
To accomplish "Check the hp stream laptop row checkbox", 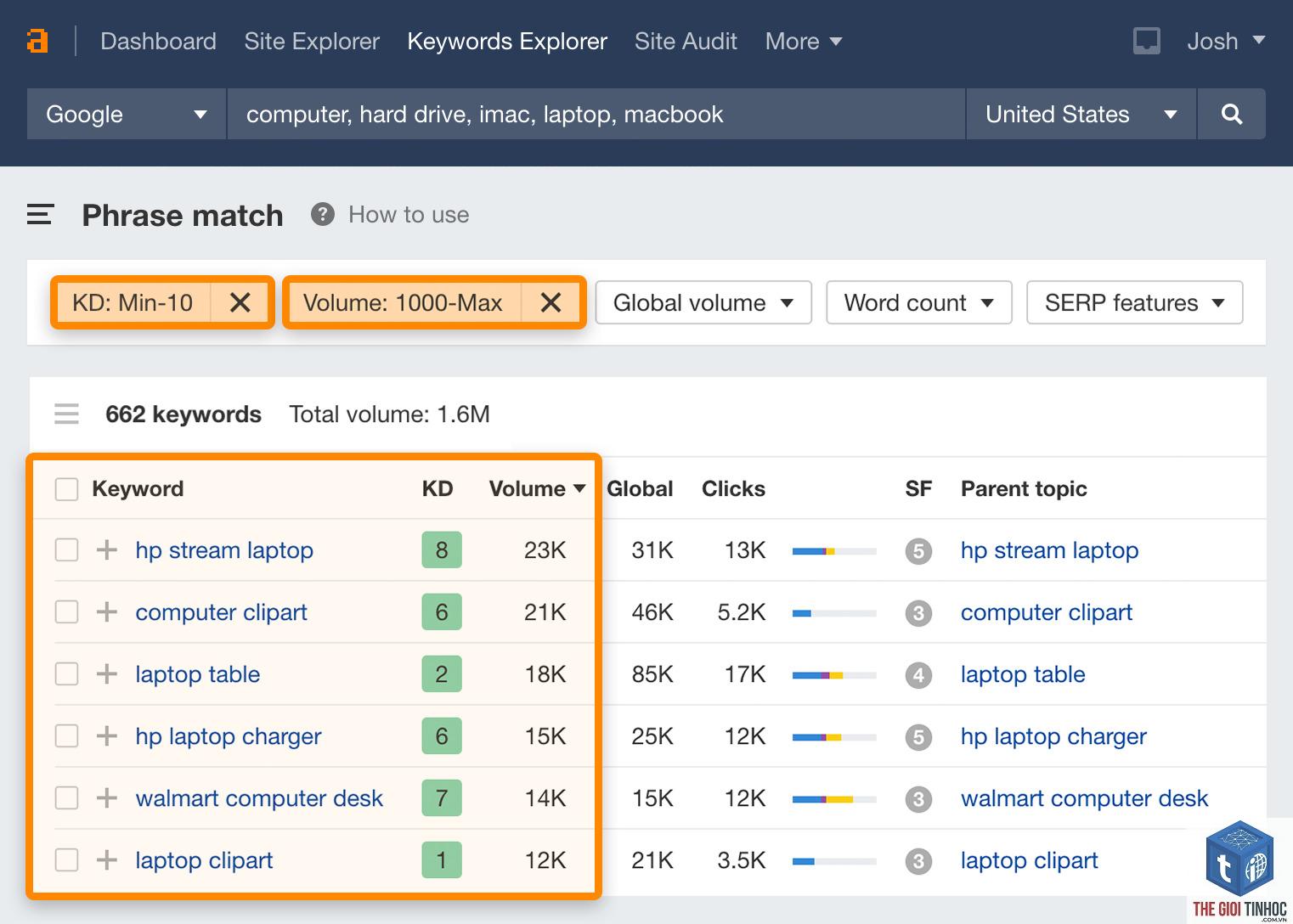I will coord(66,549).
